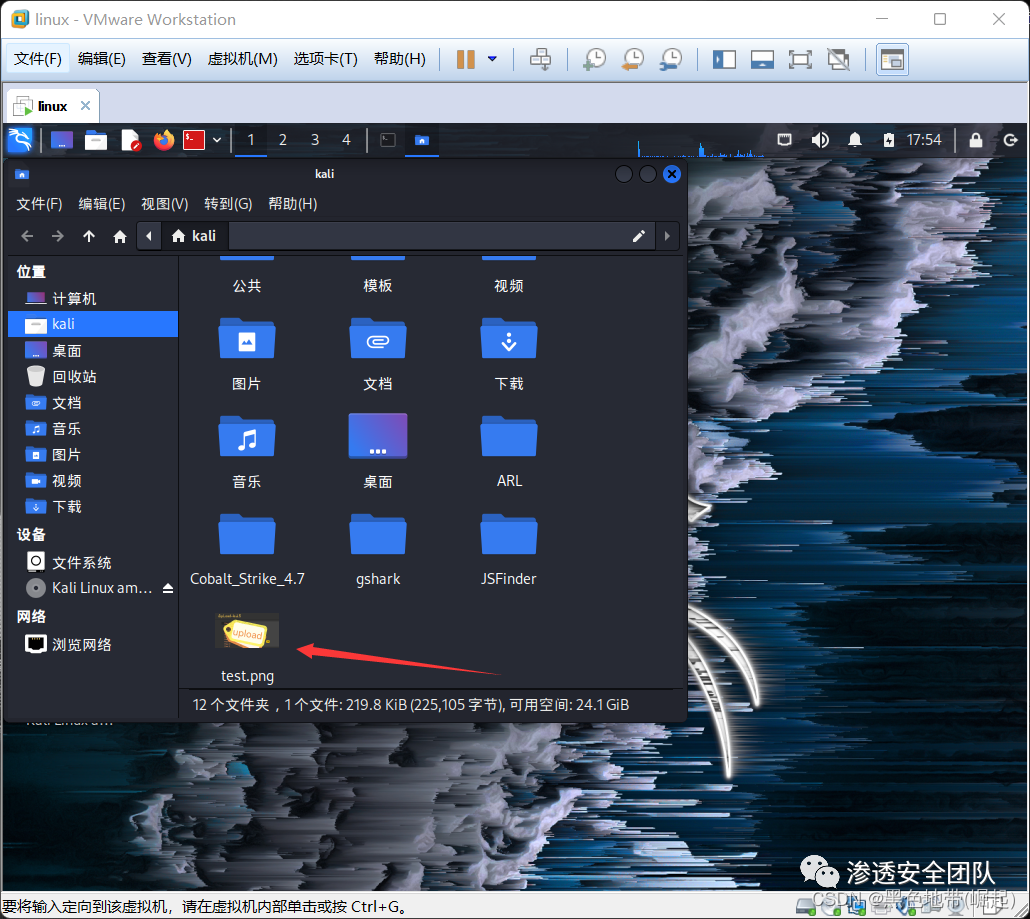The width and height of the screenshot is (1030, 919).
Task: Lock the Kali screen
Action: 976,140
